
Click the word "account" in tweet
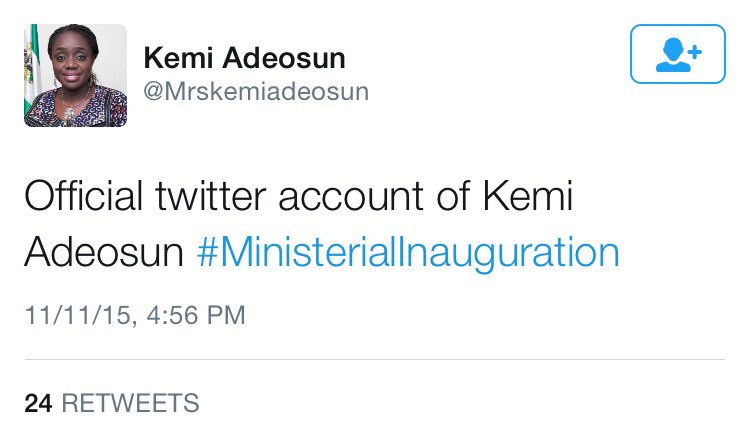point(350,196)
